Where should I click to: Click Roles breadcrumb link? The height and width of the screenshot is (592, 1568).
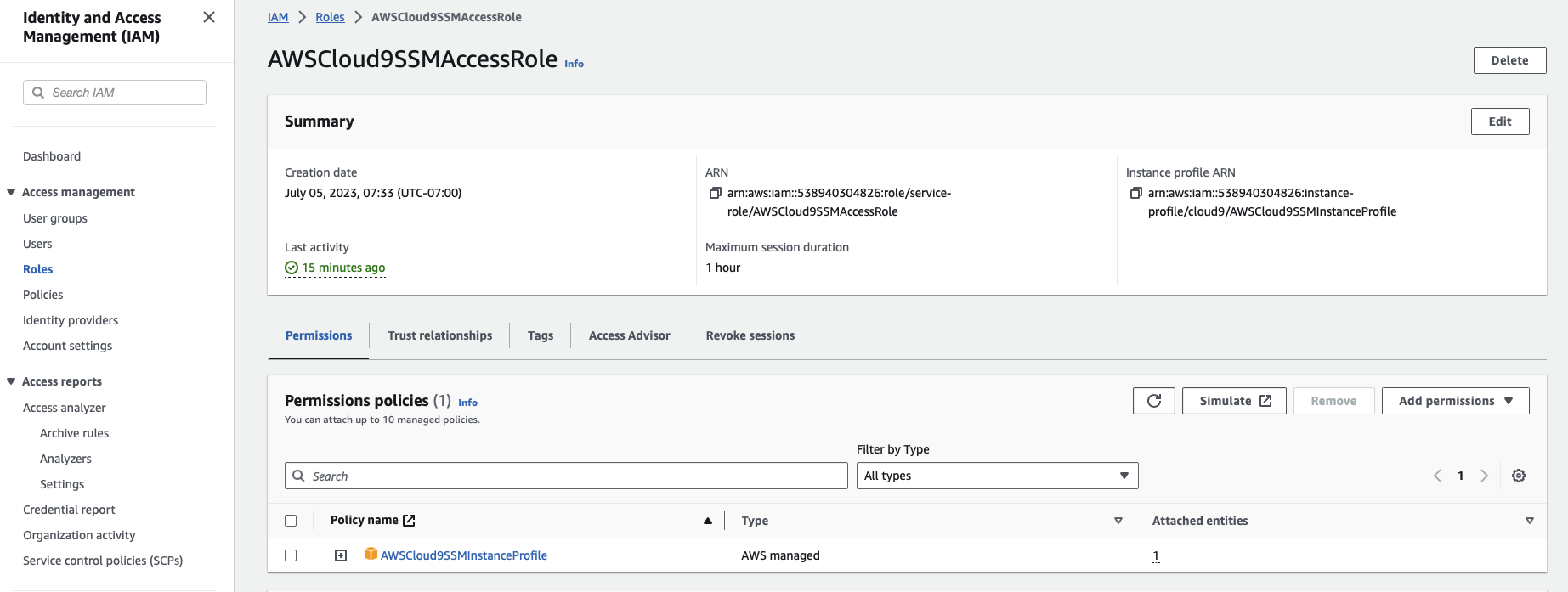(x=330, y=17)
